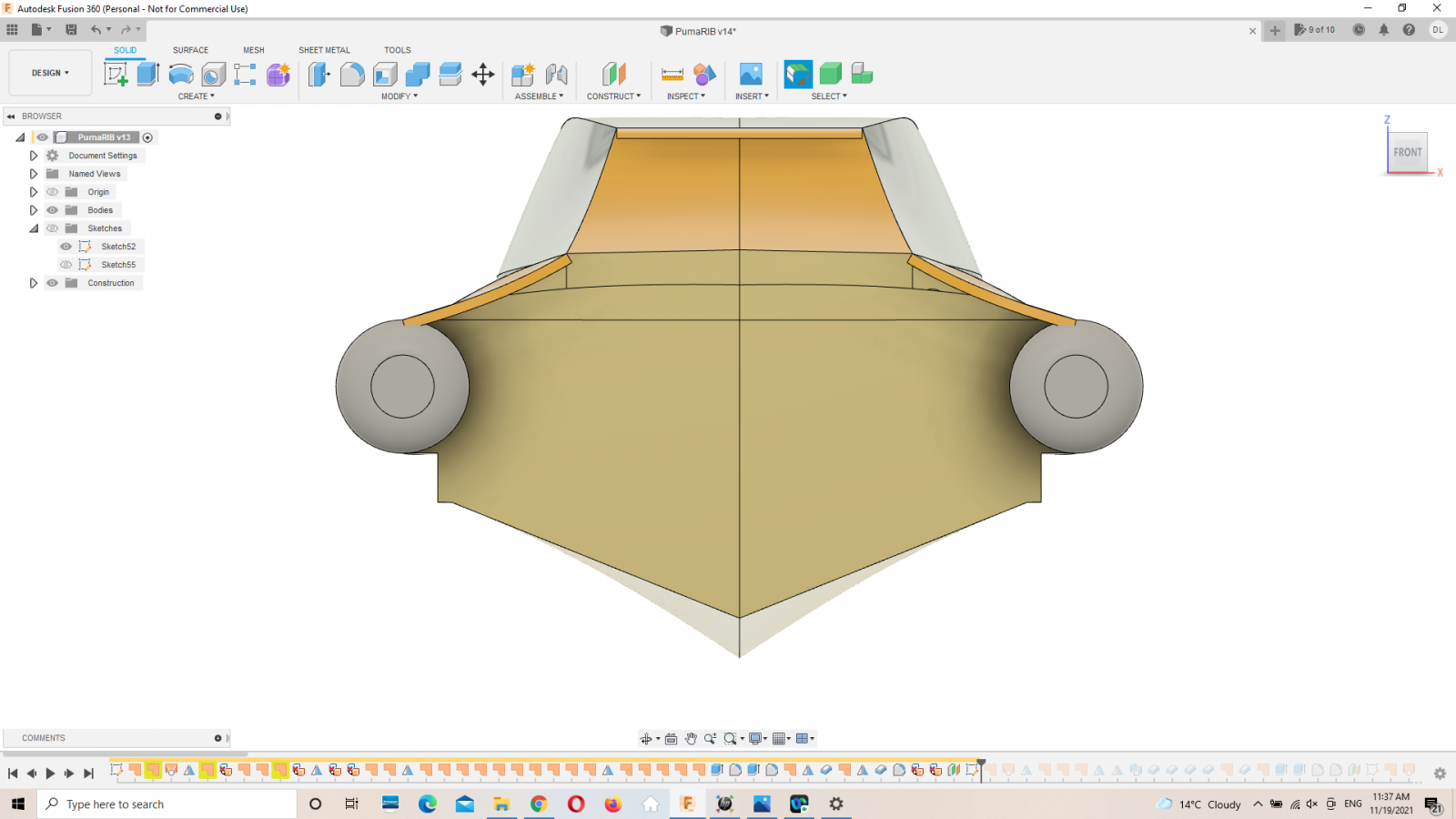Open the Help question mark icon
Screen dimensions: 1456x819
1409,30
